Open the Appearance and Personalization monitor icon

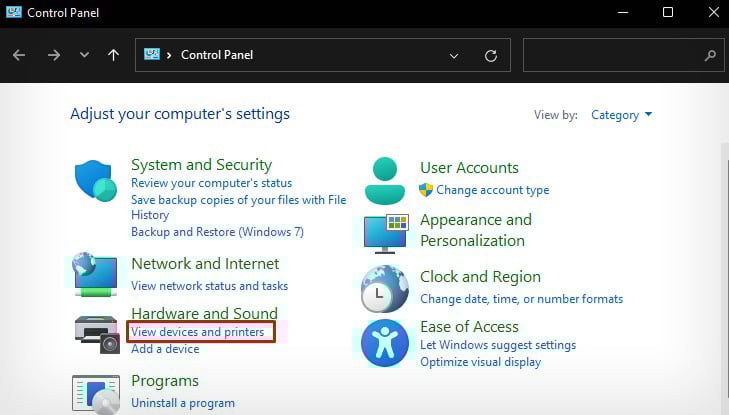[386, 234]
